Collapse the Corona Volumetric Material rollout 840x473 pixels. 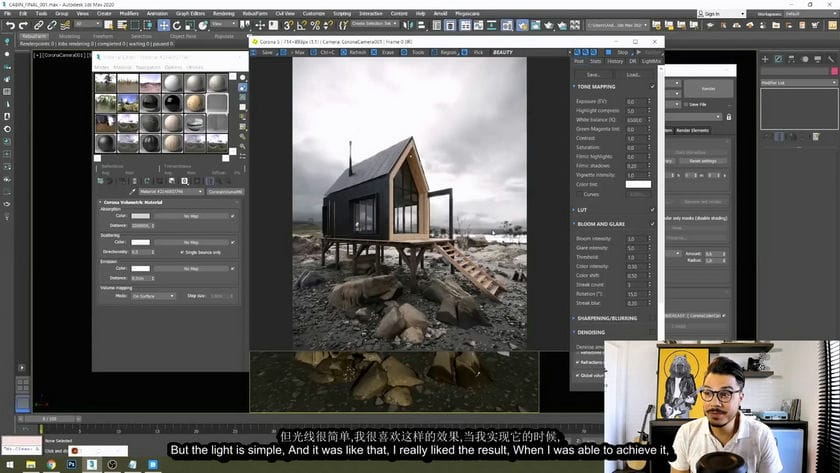coord(100,202)
